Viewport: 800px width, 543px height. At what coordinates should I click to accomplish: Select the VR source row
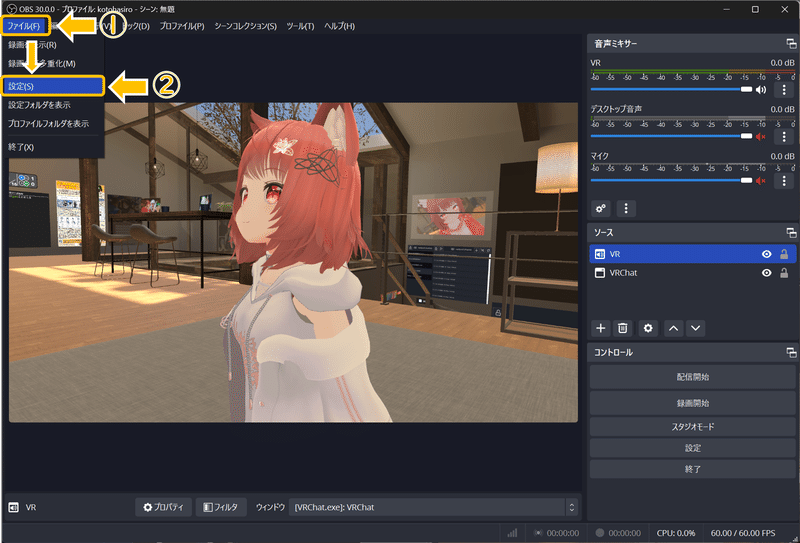(692, 254)
